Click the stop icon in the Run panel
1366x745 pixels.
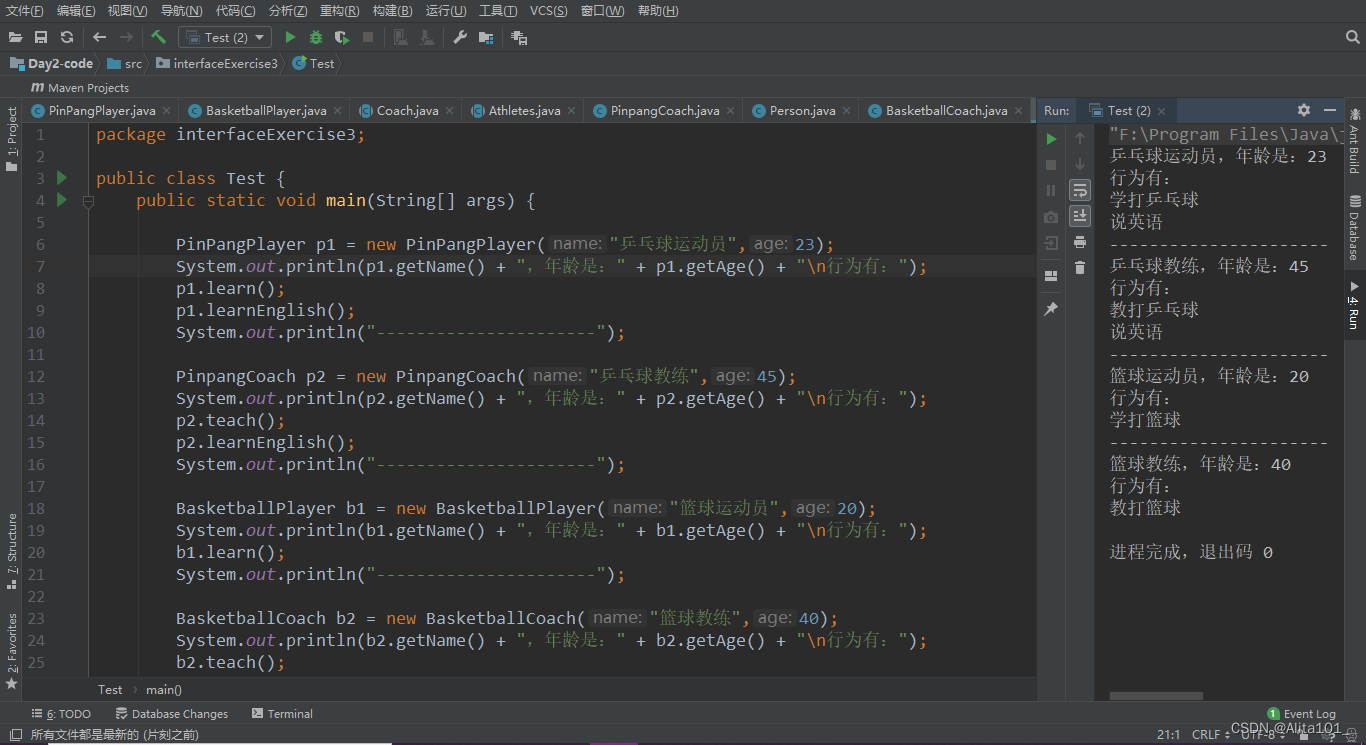pos(1051,164)
